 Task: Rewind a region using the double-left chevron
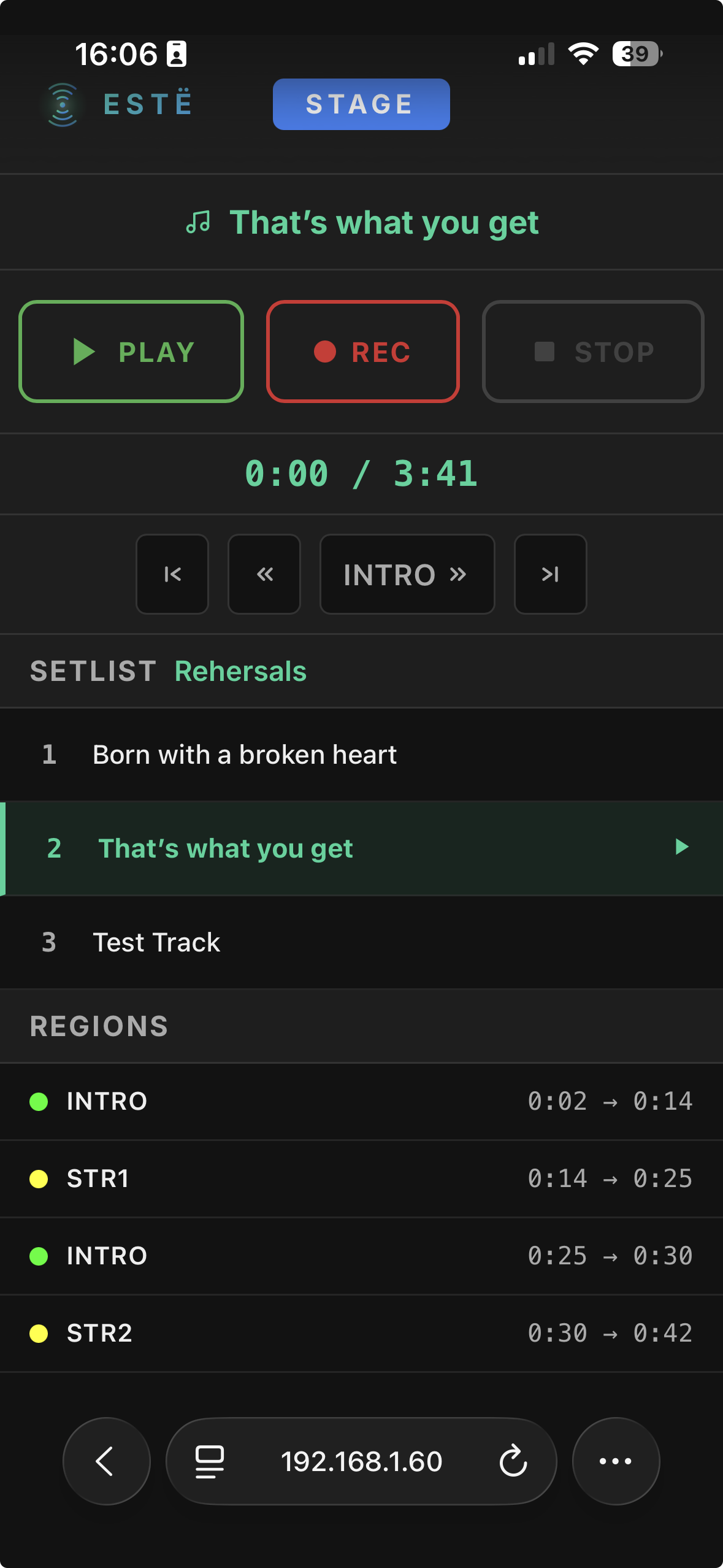pyautogui.click(x=264, y=574)
